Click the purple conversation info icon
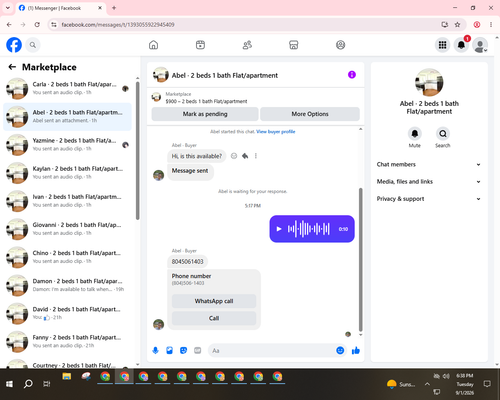 point(352,75)
